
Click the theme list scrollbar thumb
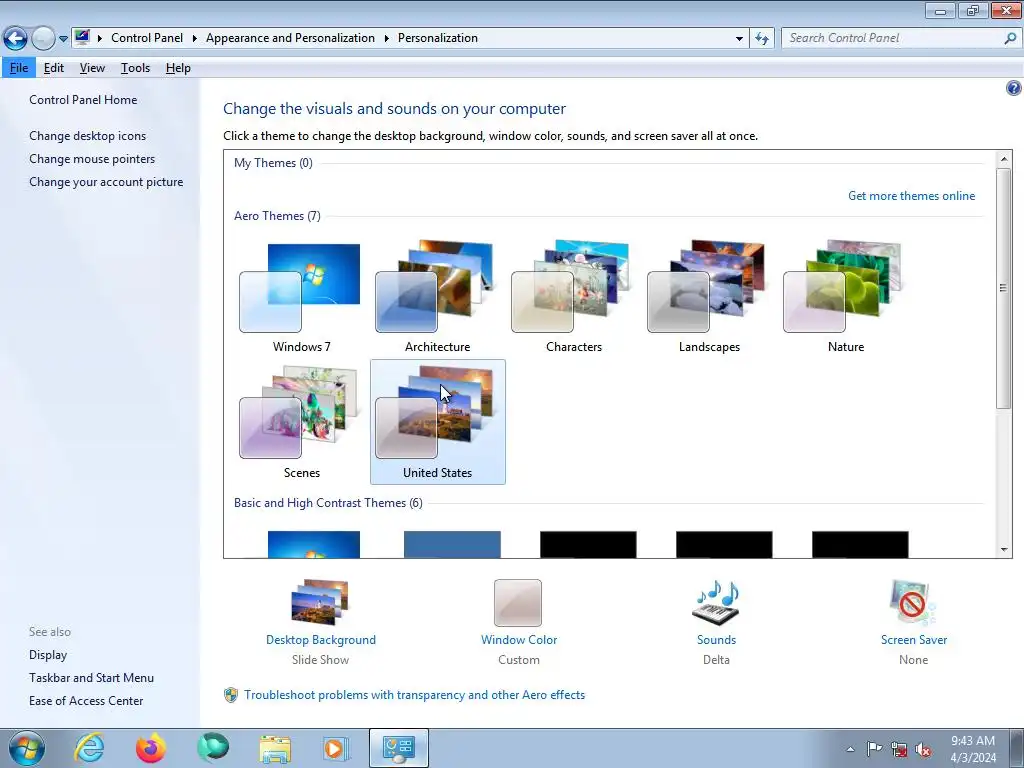point(1004,288)
